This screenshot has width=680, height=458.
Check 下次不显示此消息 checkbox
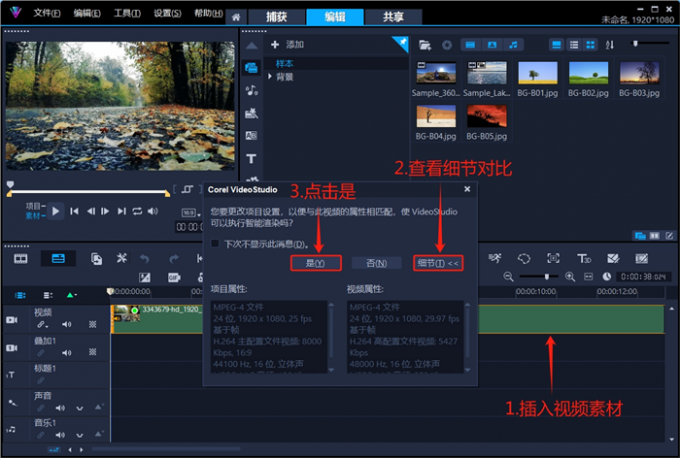[x=215, y=243]
